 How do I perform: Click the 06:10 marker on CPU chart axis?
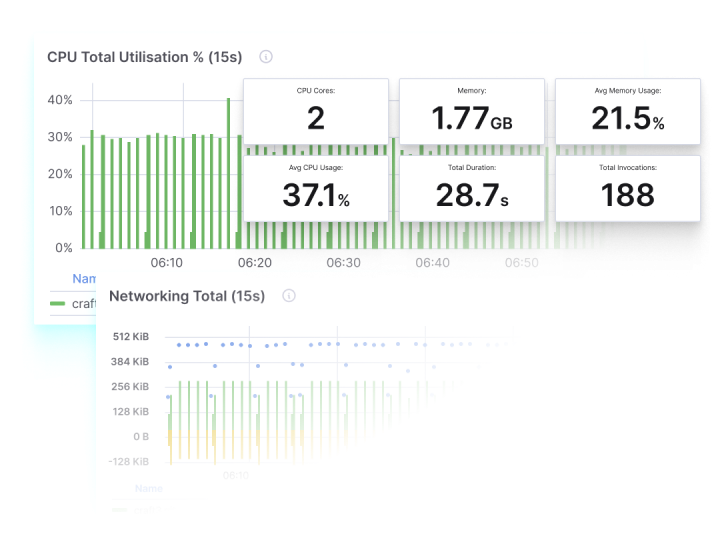[167, 263]
